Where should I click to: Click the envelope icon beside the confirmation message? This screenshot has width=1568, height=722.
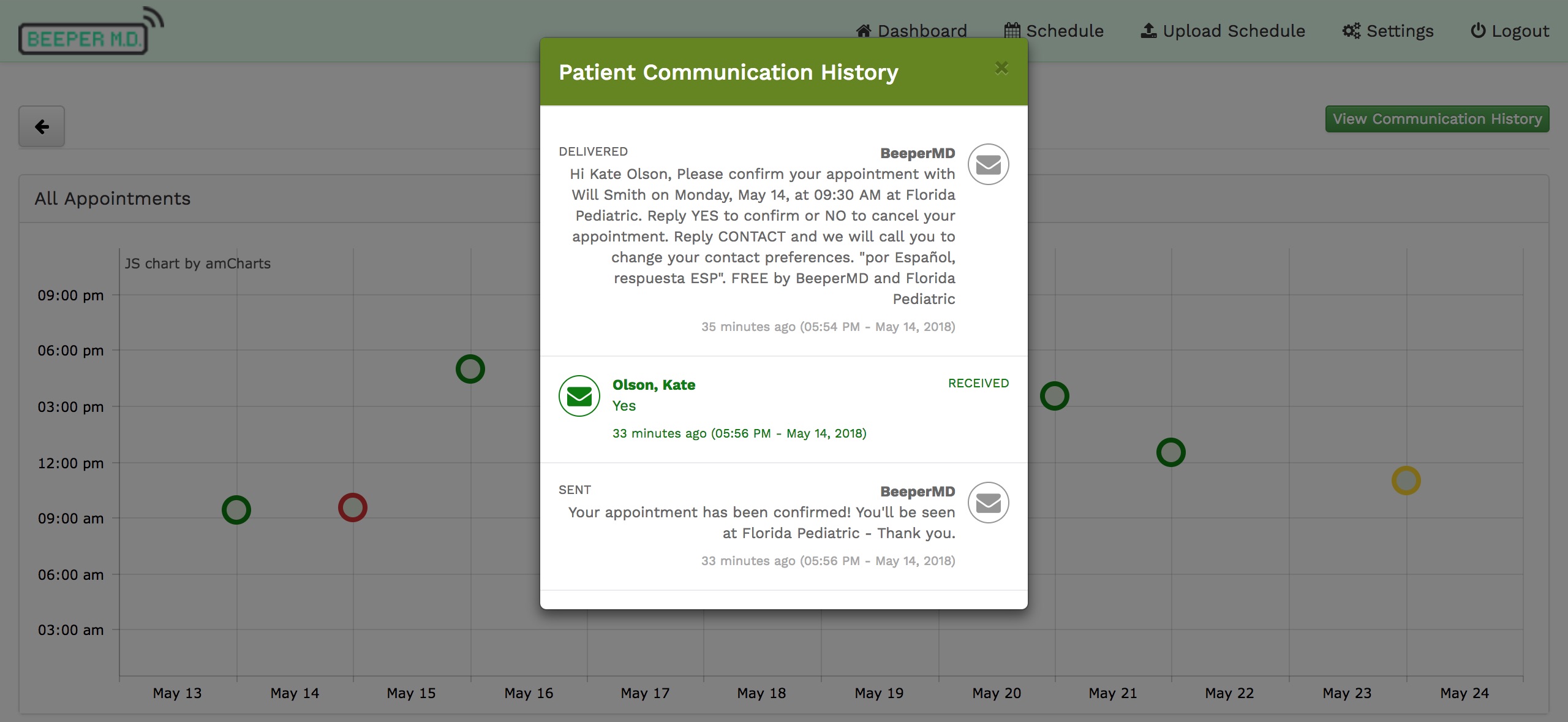[988, 503]
